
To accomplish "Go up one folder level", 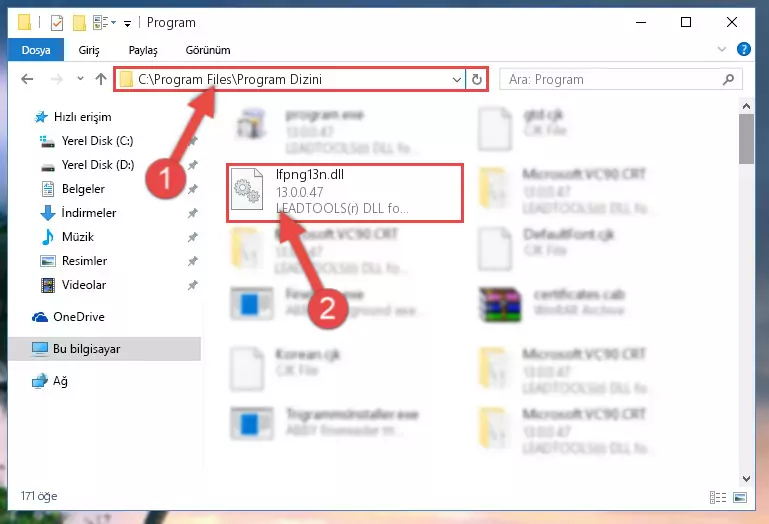I will [101, 79].
